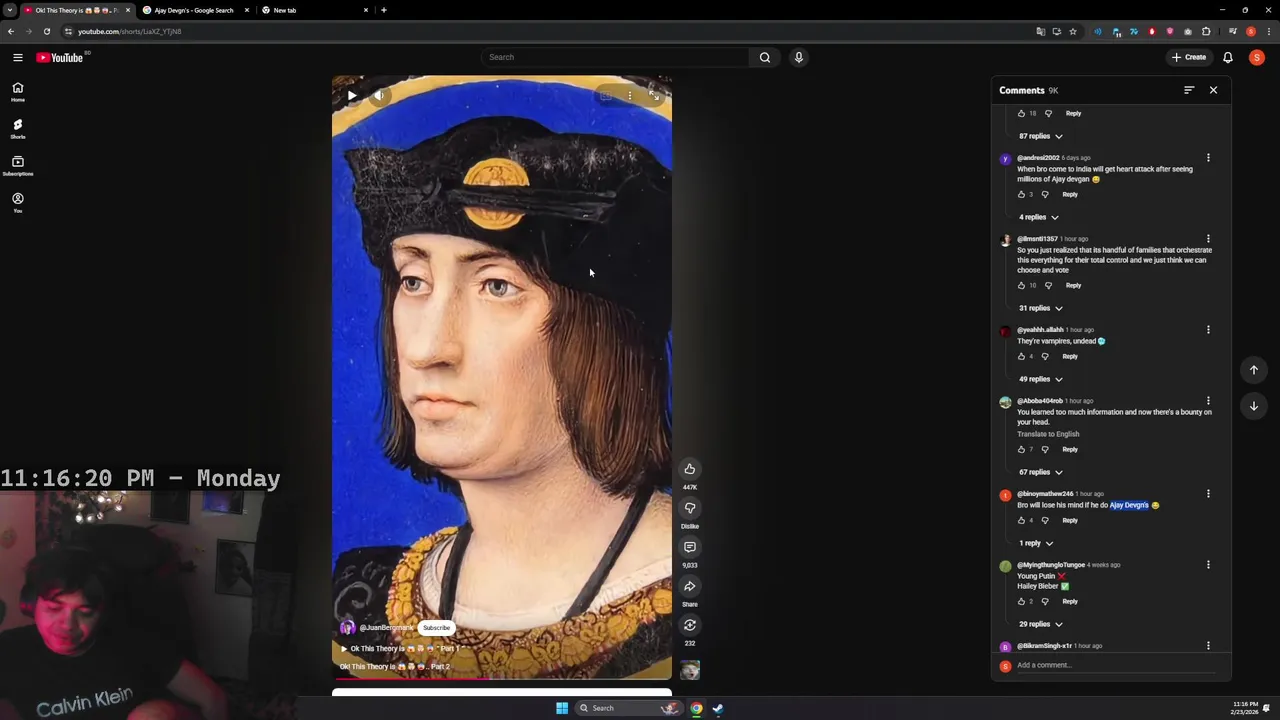Share the Short video
The width and height of the screenshot is (1280, 720).
coord(690,586)
